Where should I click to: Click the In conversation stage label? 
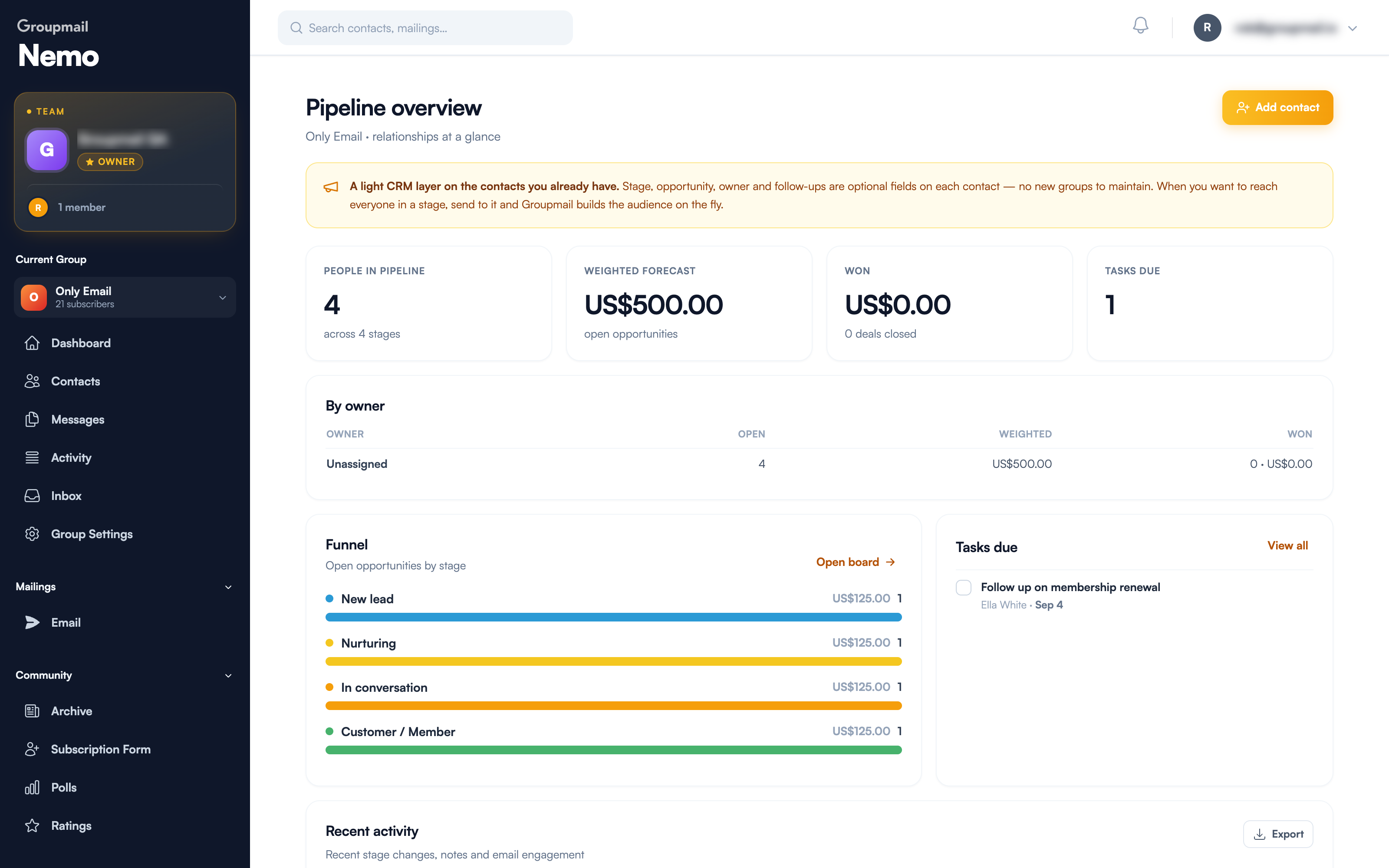coord(384,687)
